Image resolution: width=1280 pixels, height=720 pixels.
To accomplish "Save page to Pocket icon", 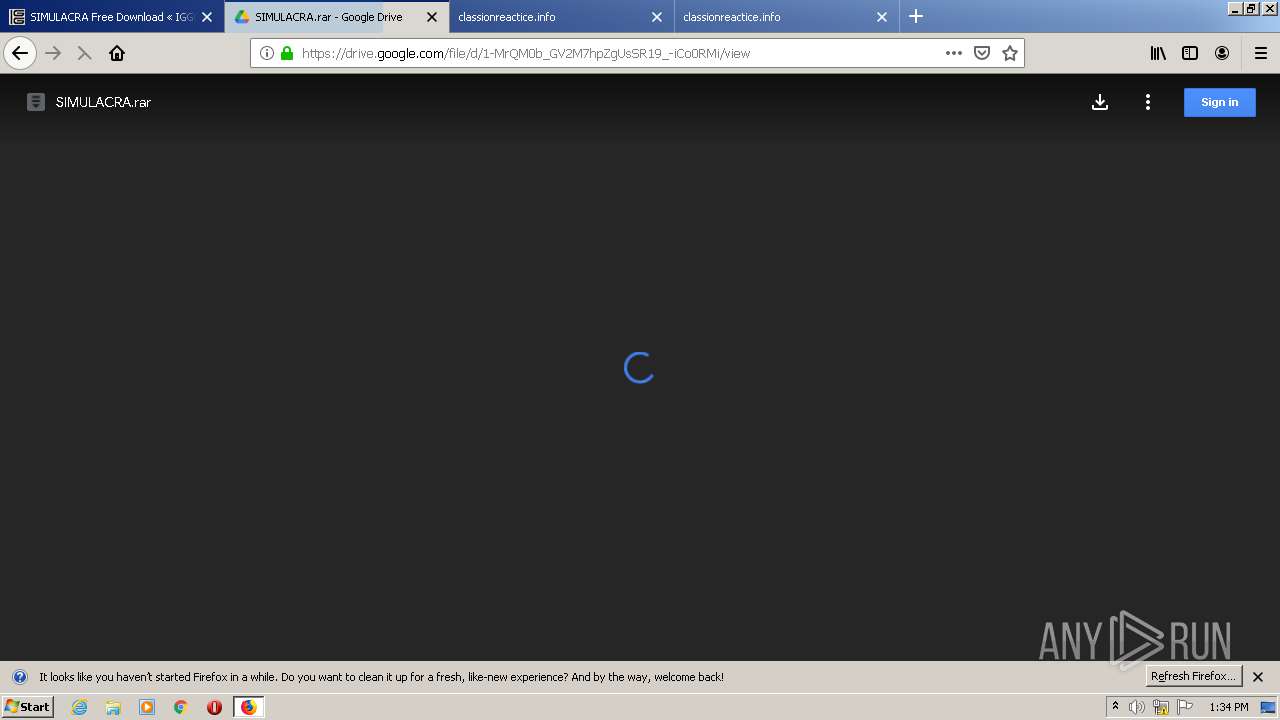I will (982, 53).
